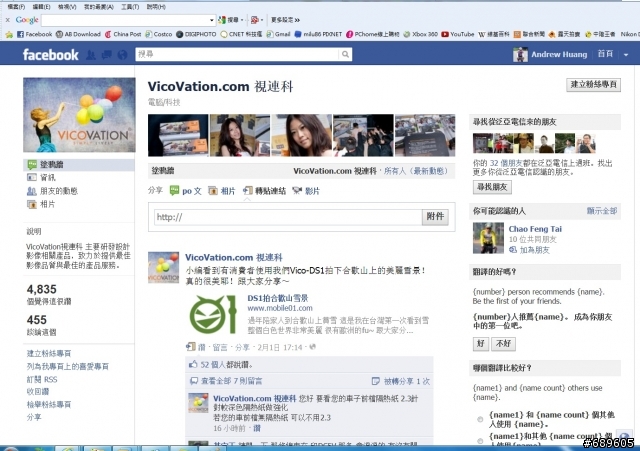
Task: Choose 影片 share option
Action: 306,191
